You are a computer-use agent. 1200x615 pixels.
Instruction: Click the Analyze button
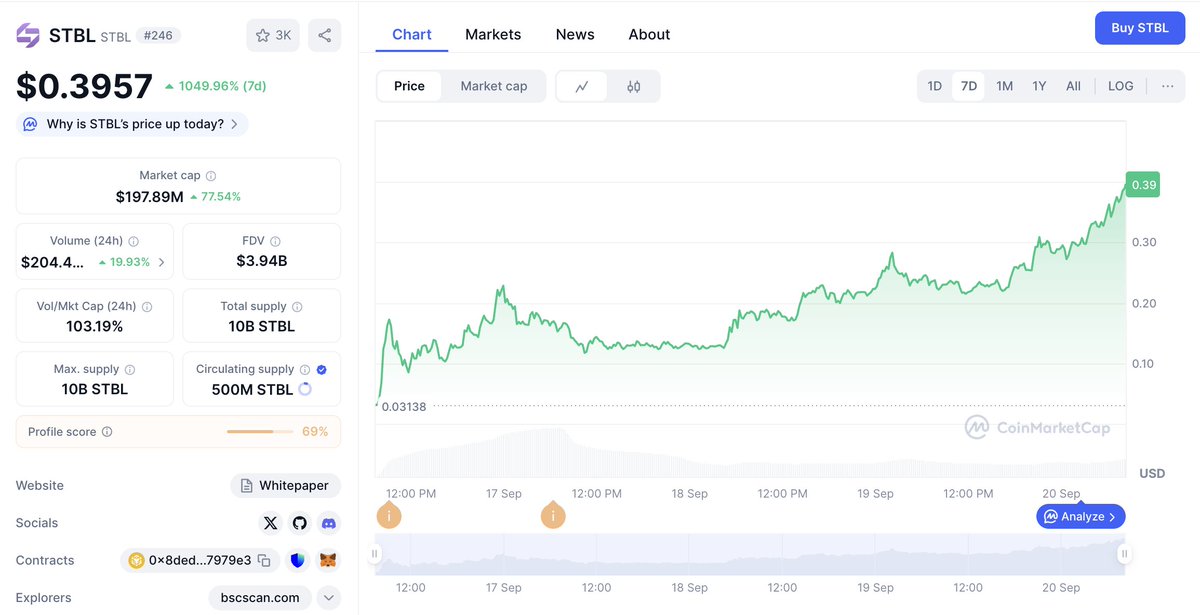click(x=1081, y=517)
